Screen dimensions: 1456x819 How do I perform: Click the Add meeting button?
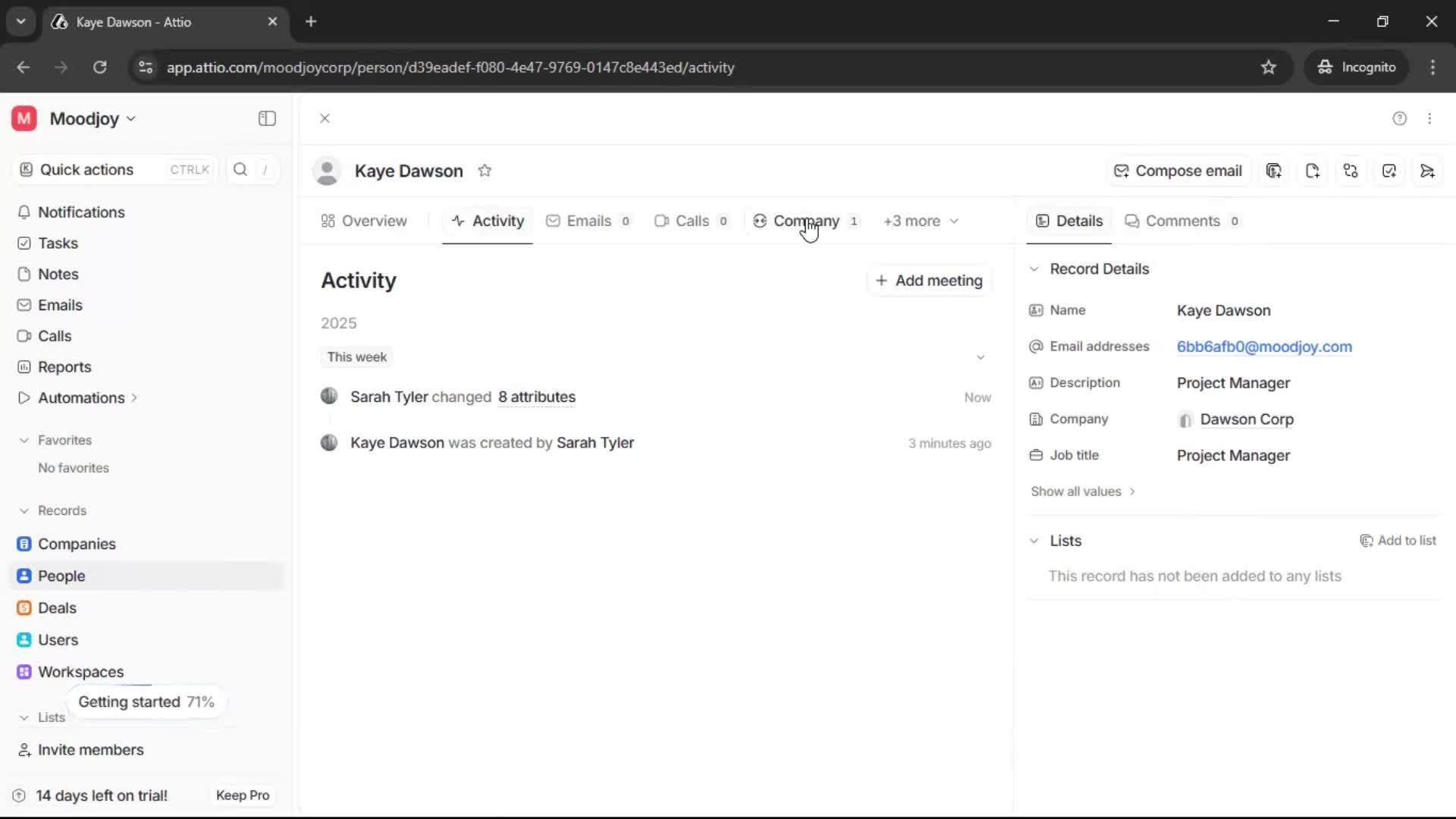click(x=928, y=280)
